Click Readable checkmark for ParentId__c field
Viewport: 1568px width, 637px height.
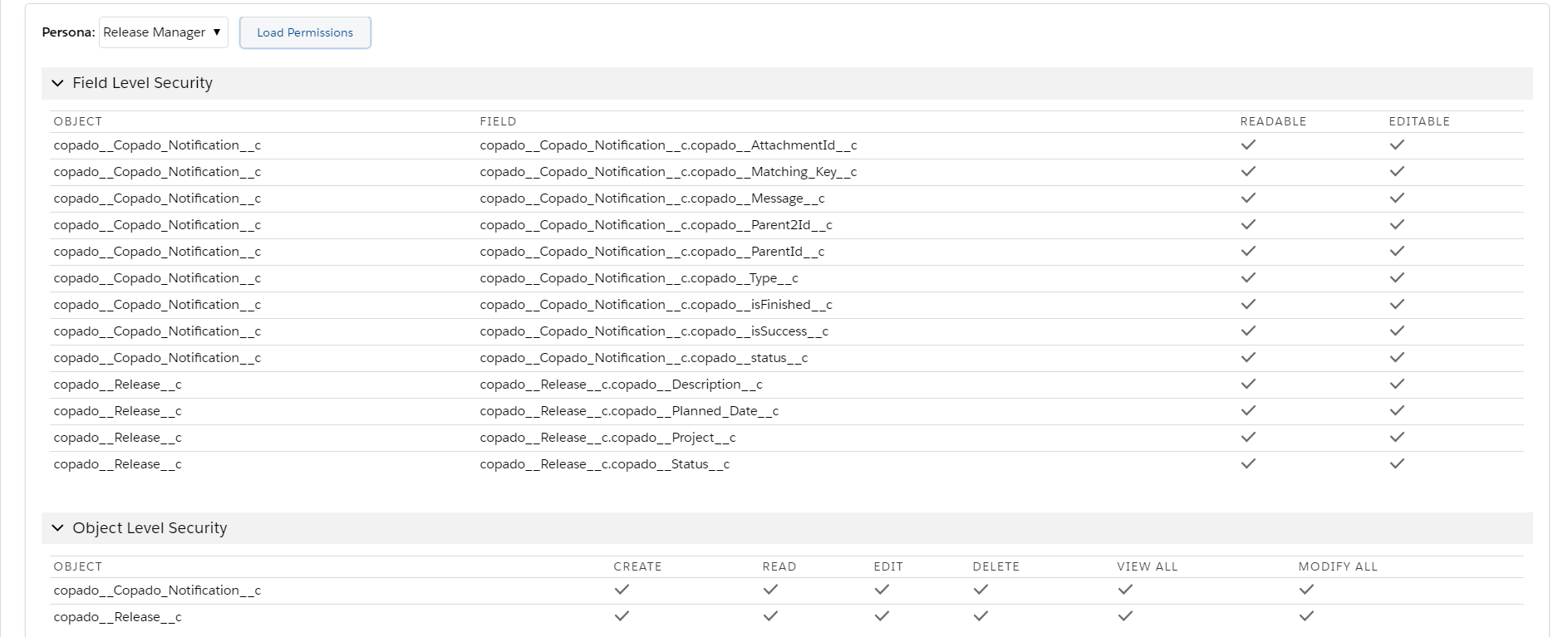tap(1248, 251)
